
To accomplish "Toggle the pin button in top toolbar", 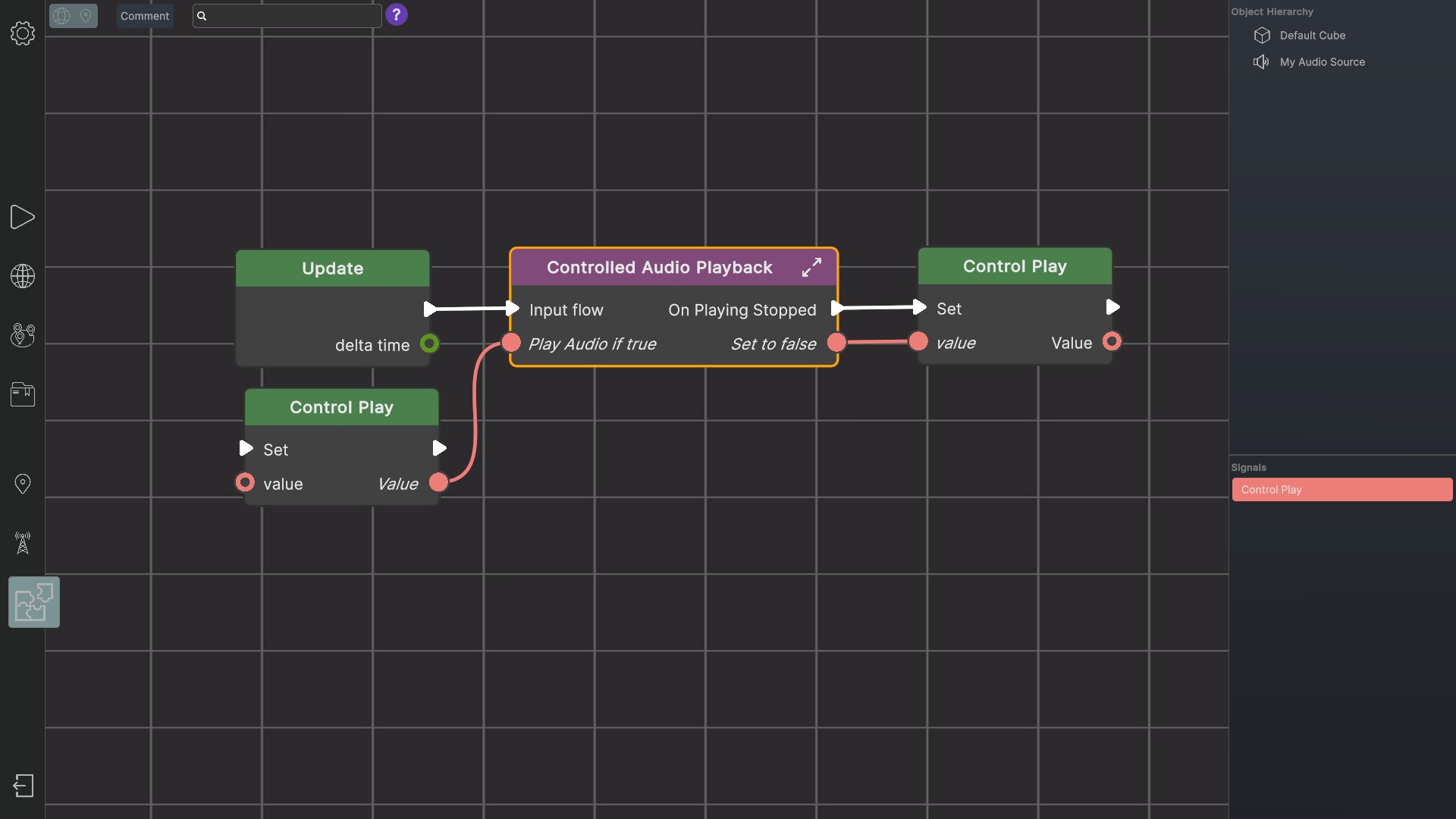I will point(86,16).
